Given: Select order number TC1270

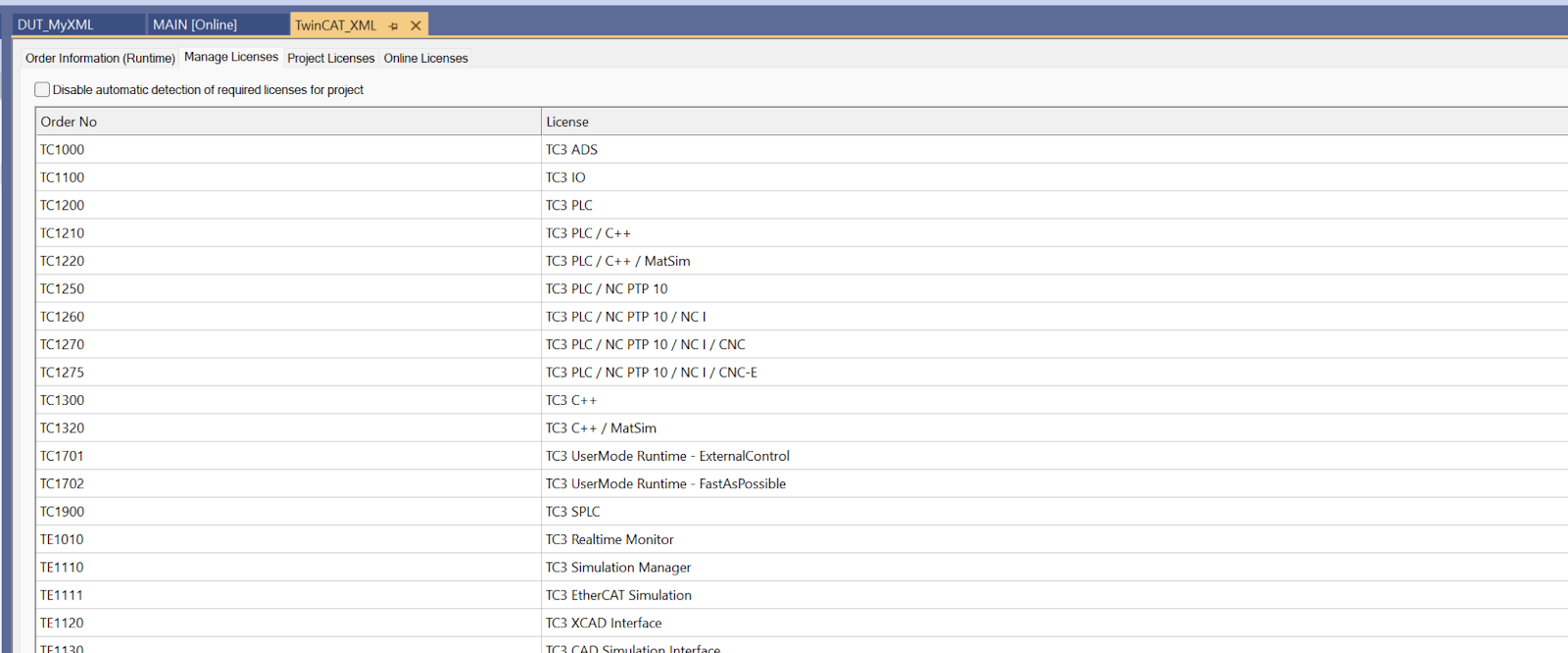Looking at the screenshot, I should 288,344.
